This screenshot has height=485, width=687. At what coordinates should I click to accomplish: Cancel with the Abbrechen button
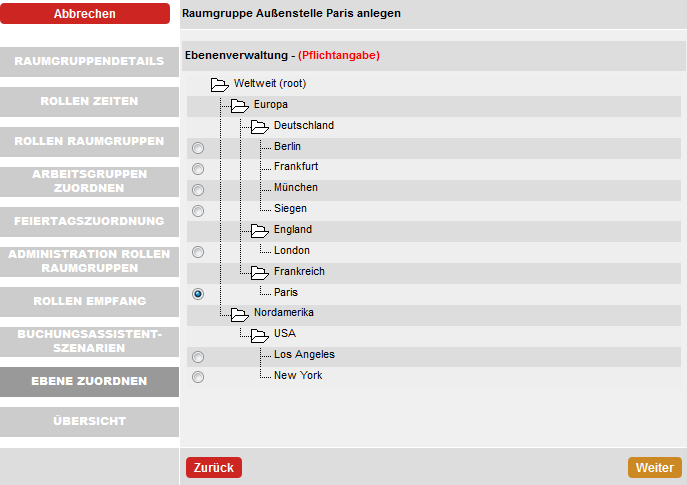85,14
